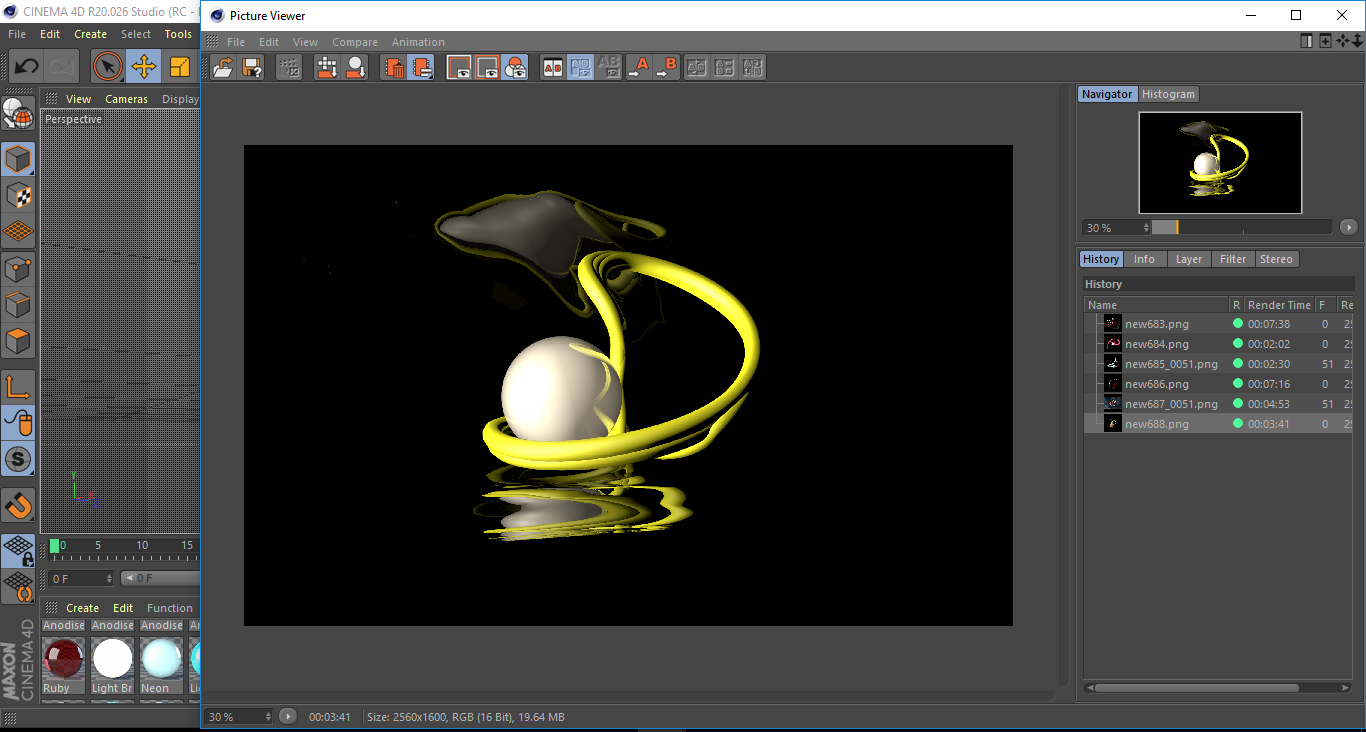1366x732 pixels.
Task: Select Model mode cube icon
Action: (18, 159)
